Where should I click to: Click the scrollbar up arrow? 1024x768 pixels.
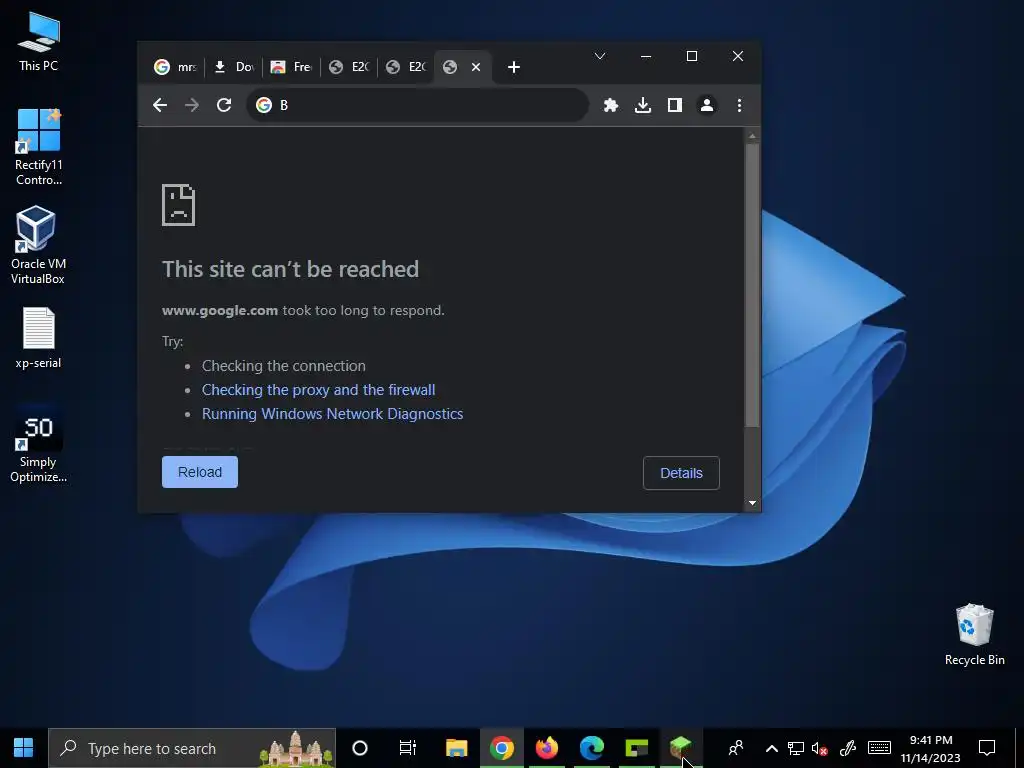752,136
